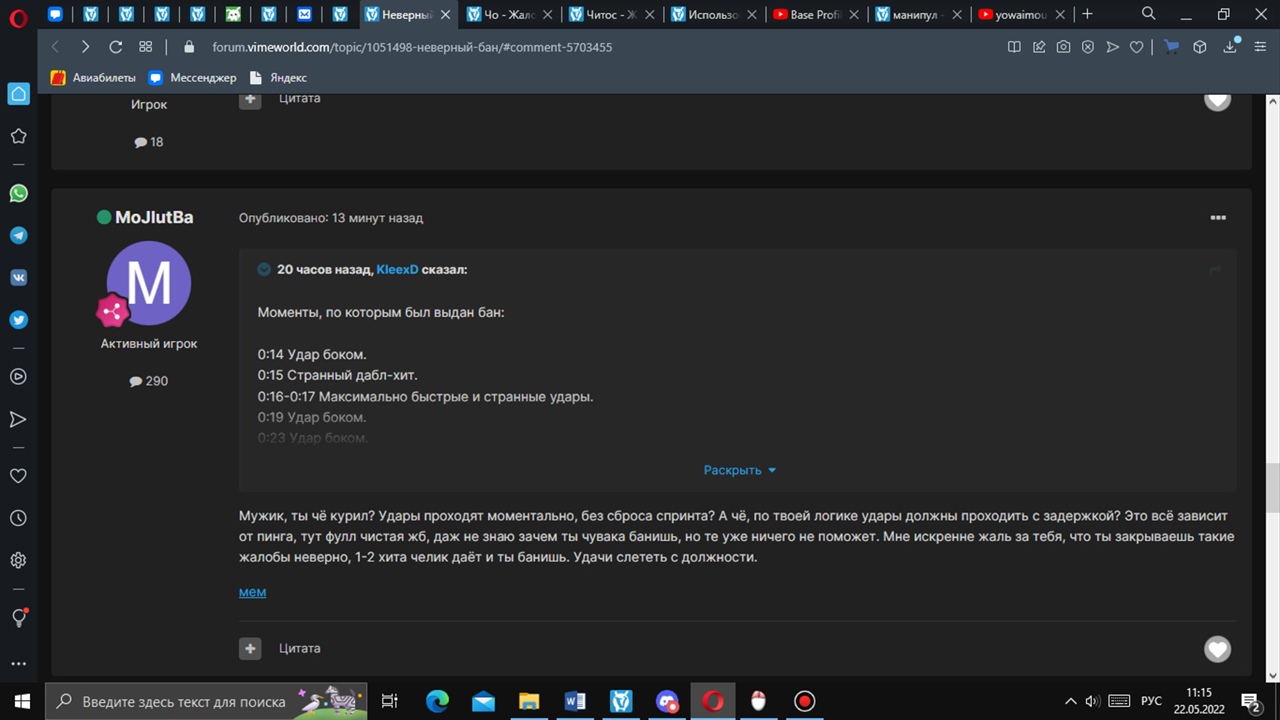1280x720 pixels.
Task: Open the sidebar history clock icon
Action: pos(18,518)
